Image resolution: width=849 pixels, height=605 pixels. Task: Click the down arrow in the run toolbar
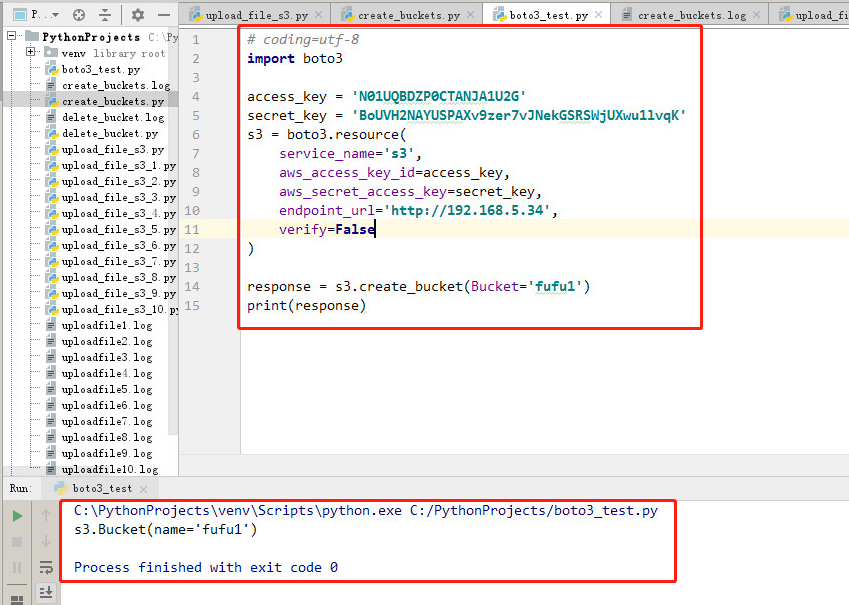tap(46, 541)
